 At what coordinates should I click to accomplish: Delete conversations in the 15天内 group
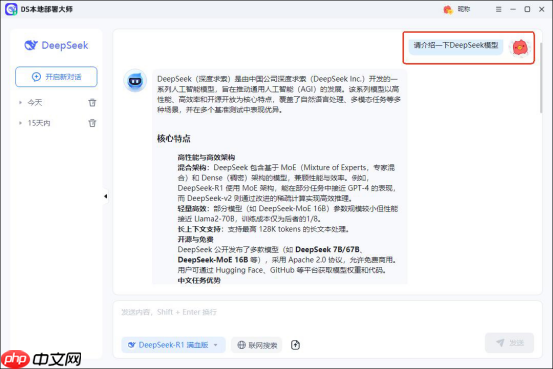(92, 123)
